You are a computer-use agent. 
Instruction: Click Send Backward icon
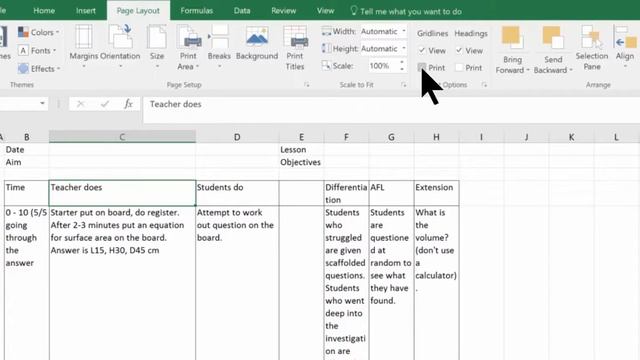pos(553,38)
